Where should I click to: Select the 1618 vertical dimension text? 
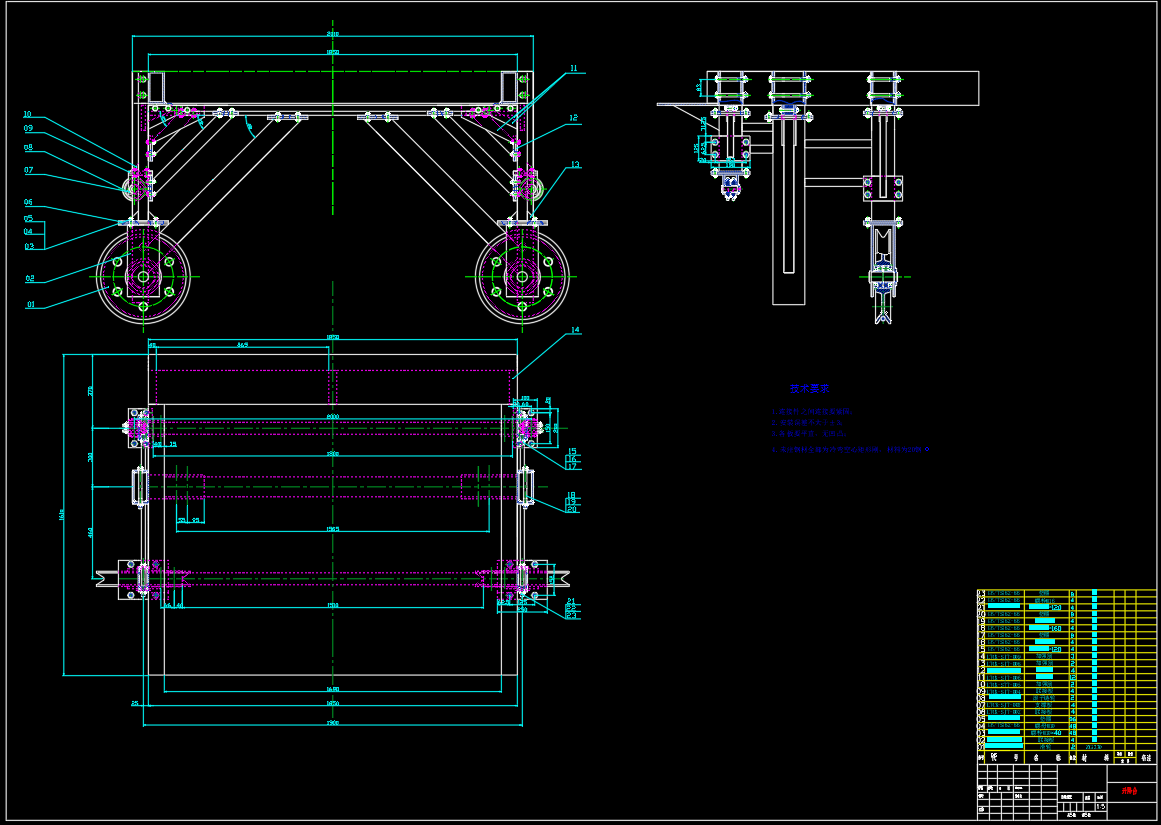click(62, 515)
